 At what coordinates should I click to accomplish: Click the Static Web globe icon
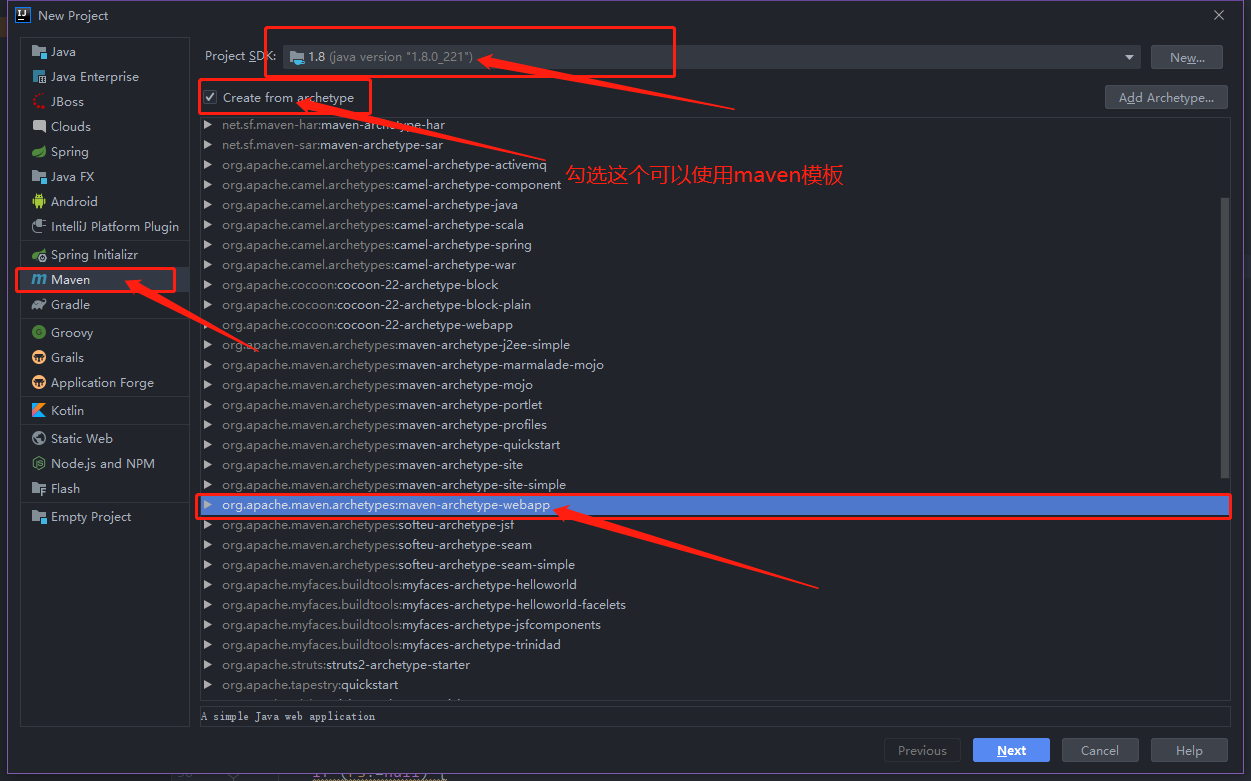pyautogui.click(x=39, y=439)
